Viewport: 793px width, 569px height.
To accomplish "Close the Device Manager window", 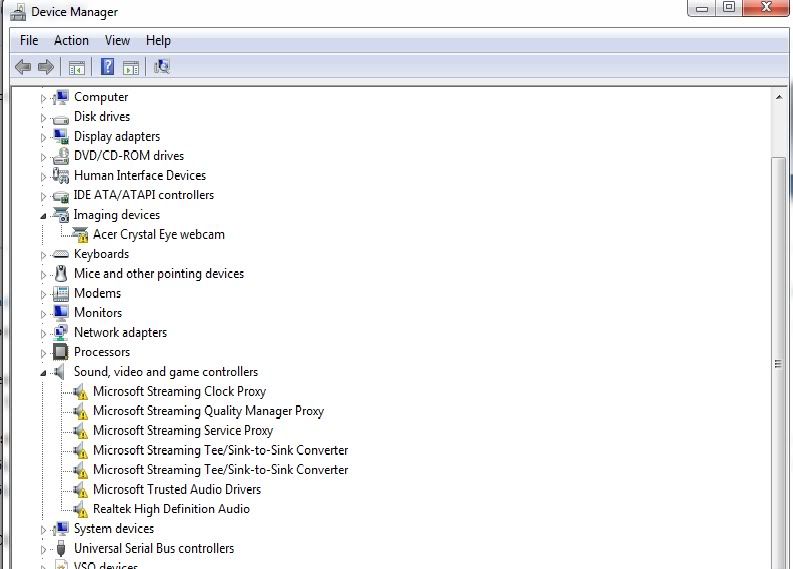I will (x=765, y=8).
